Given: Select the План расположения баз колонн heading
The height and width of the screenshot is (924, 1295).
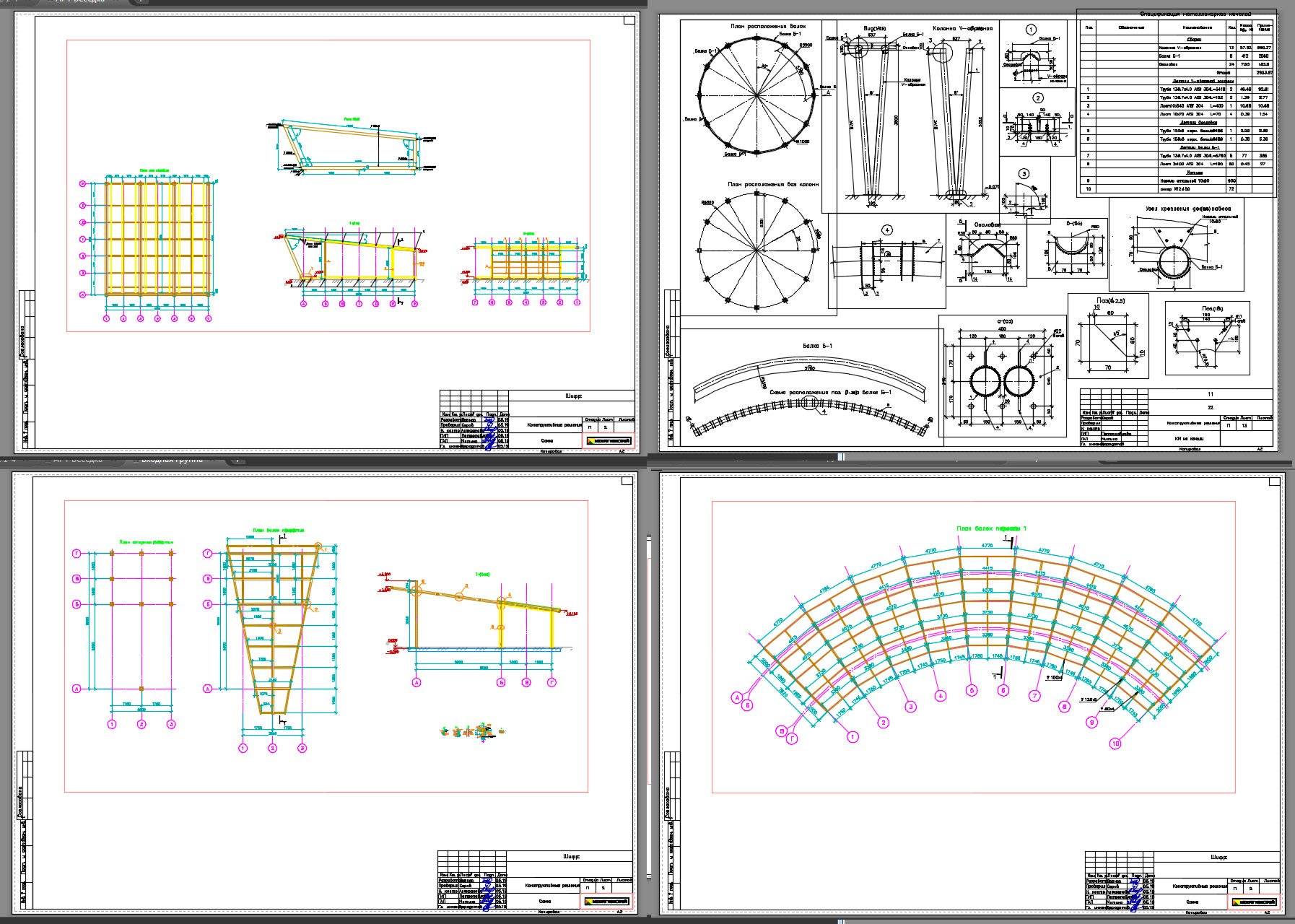Looking at the screenshot, I should (x=773, y=185).
